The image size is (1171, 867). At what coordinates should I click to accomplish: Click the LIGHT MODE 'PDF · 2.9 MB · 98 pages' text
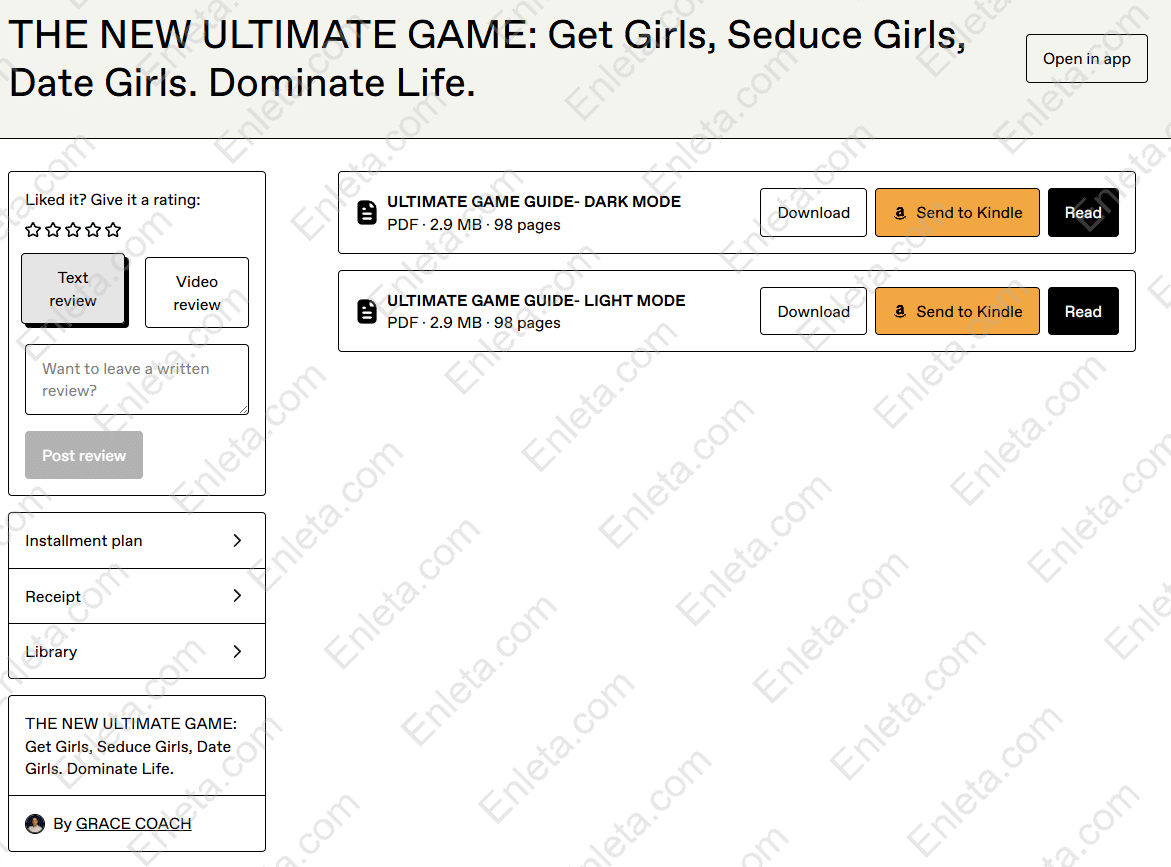point(473,323)
